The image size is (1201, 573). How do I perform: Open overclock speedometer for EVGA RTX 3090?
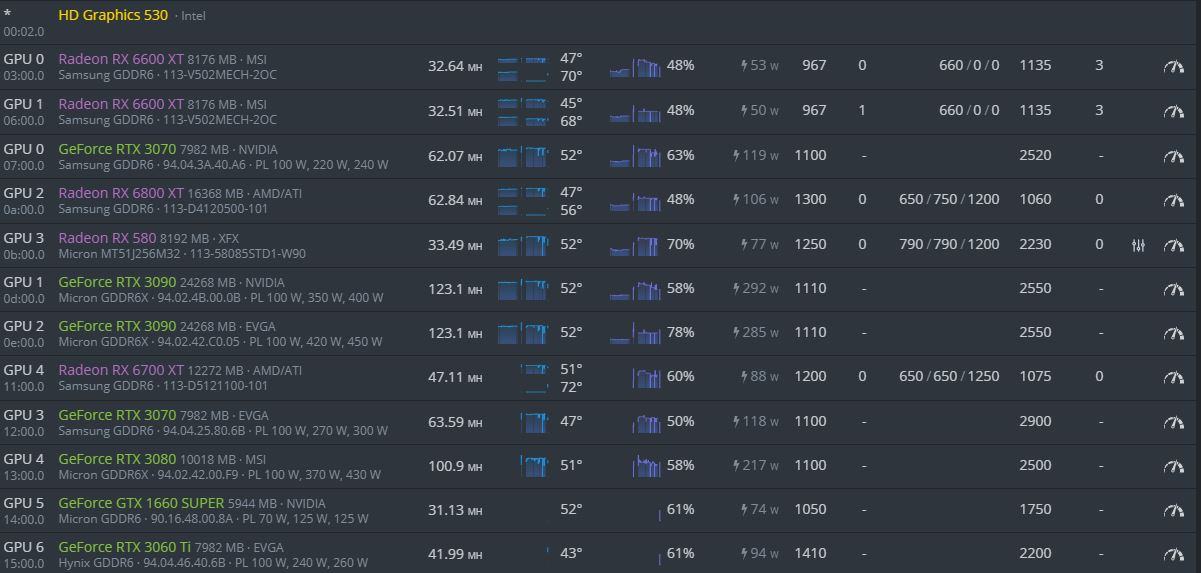click(1173, 333)
